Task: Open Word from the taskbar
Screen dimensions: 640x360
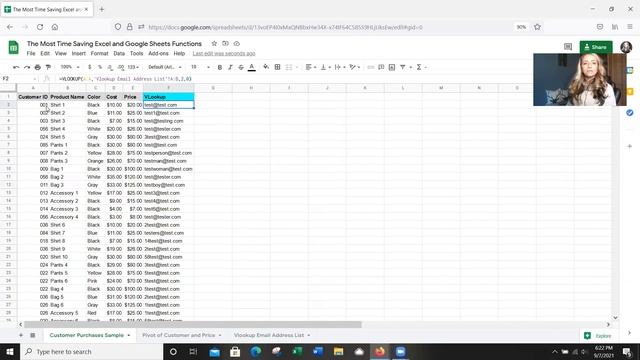Action: click(x=318, y=351)
